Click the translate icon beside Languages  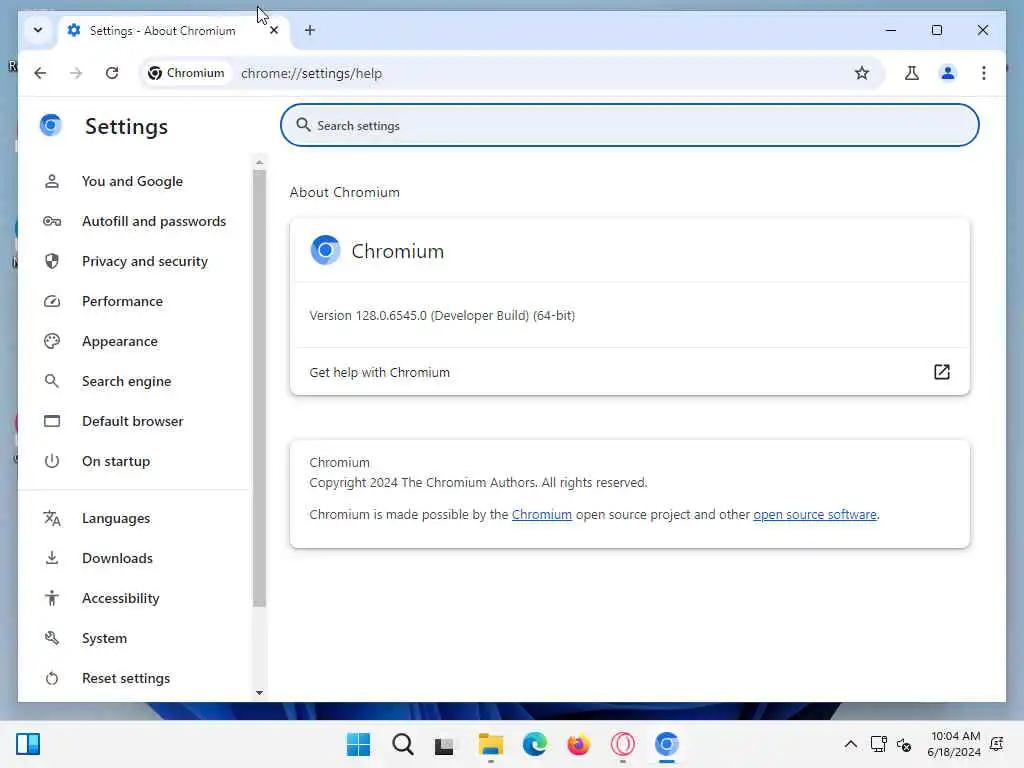[x=52, y=519]
